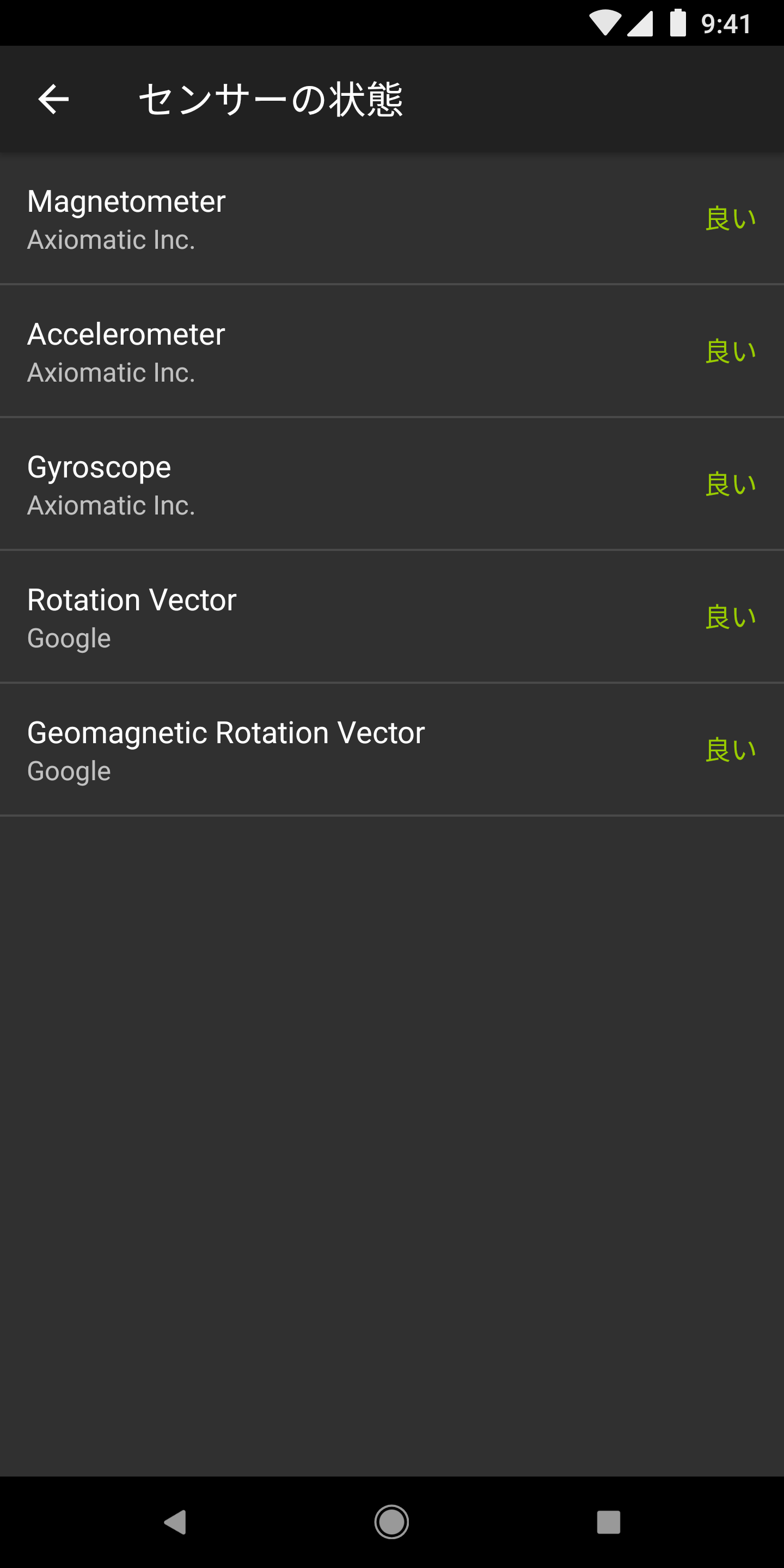Open the Magnetometer sensor entry
This screenshot has height=1568, width=784.
392,218
